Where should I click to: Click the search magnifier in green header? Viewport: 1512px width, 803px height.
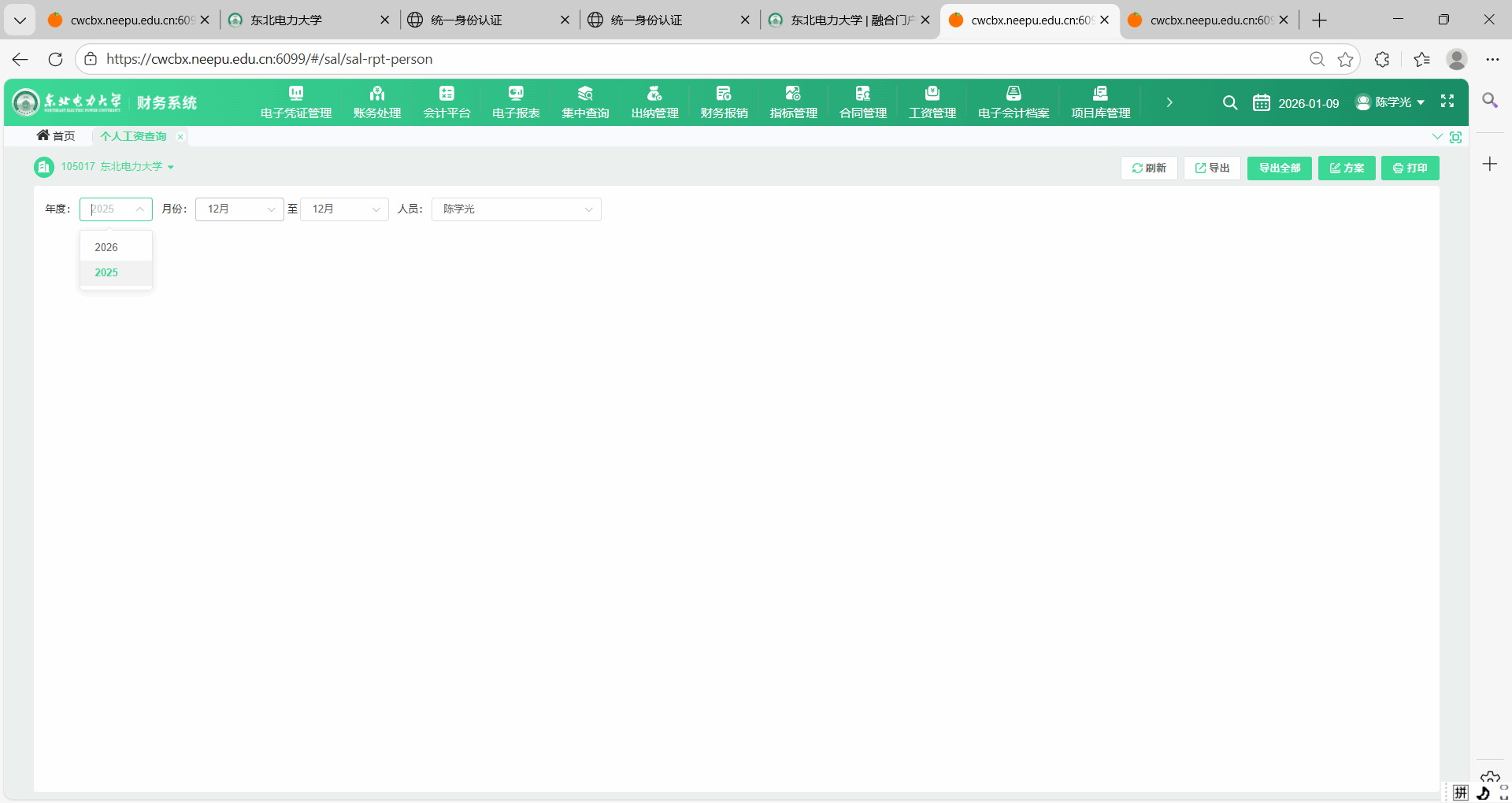(x=1229, y=102)
